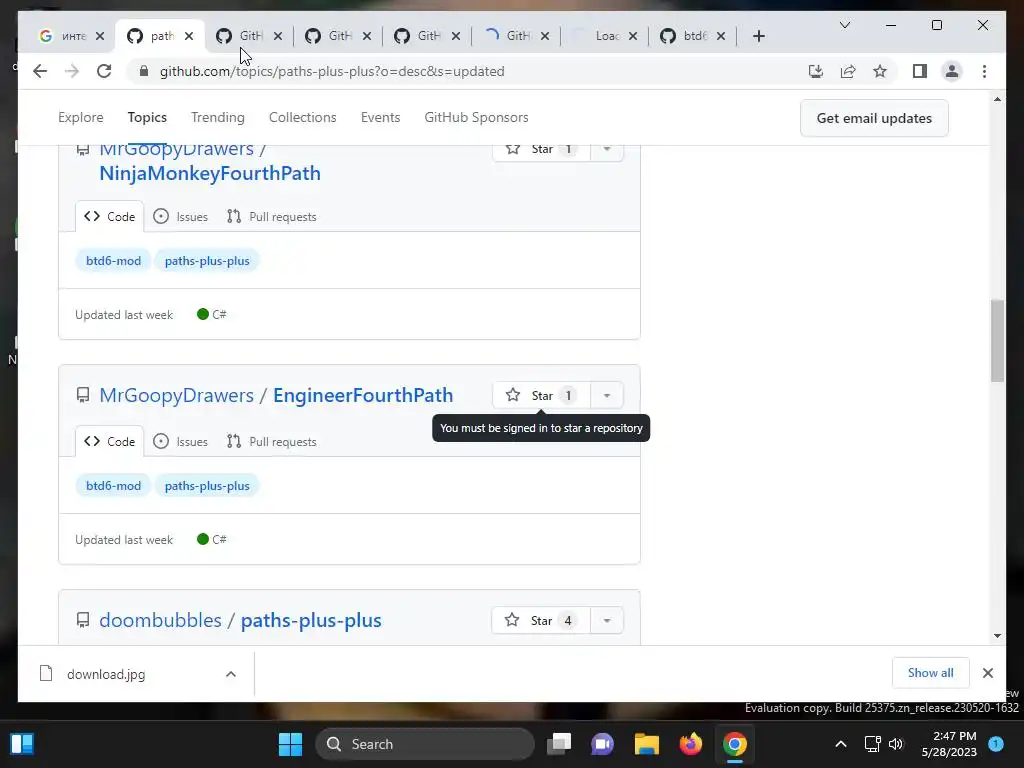The height and width of the screenshot is (768, 1024).
Task: Reload the current GitHub page
Action: pyautogui.click(x=104, y=71)
